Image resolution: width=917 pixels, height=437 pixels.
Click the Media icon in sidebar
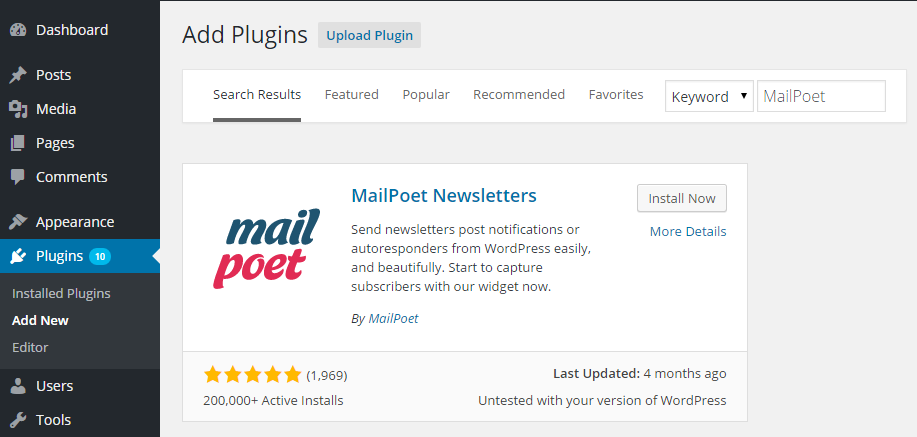[18, 109]
